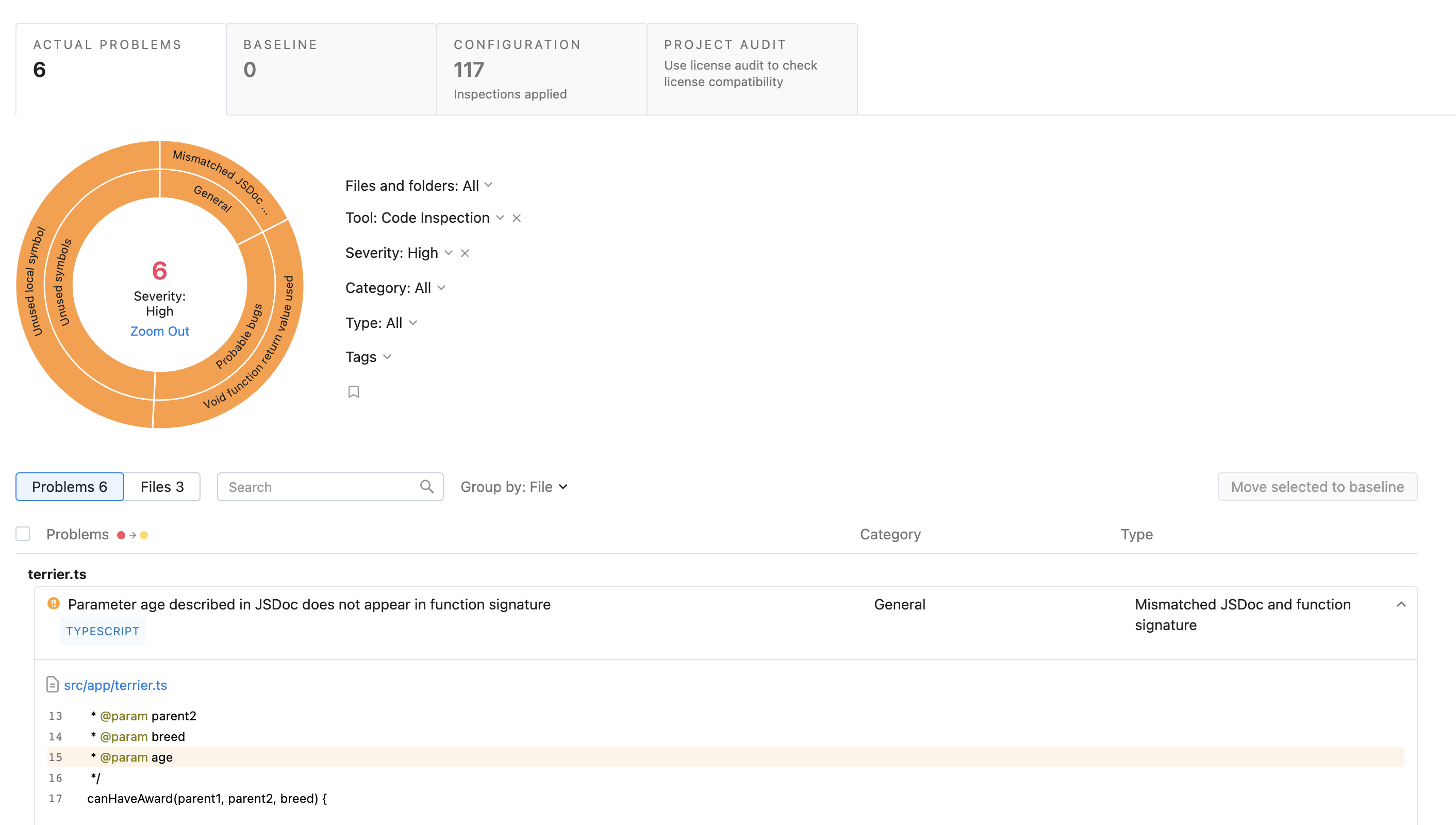Toggle the checkbox next to terrier.ts problem row
The height and width of the screenshot is (825, 1456).
click(x=22, y=604)
